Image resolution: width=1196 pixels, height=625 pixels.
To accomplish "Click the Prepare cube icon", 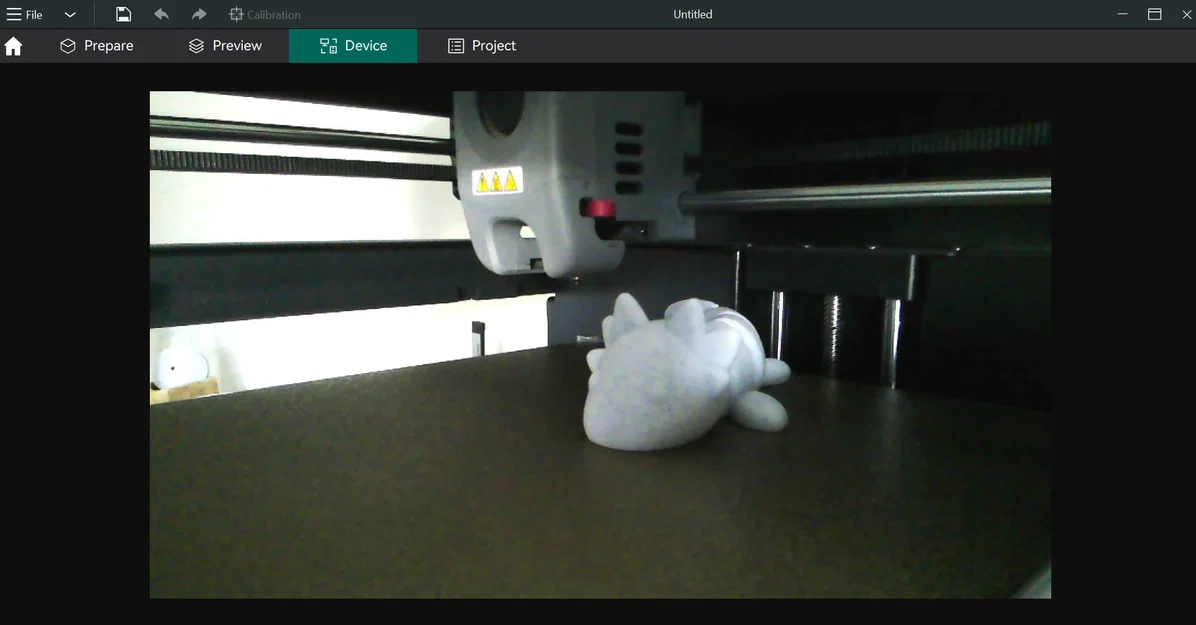I will (x=67, y=45).
